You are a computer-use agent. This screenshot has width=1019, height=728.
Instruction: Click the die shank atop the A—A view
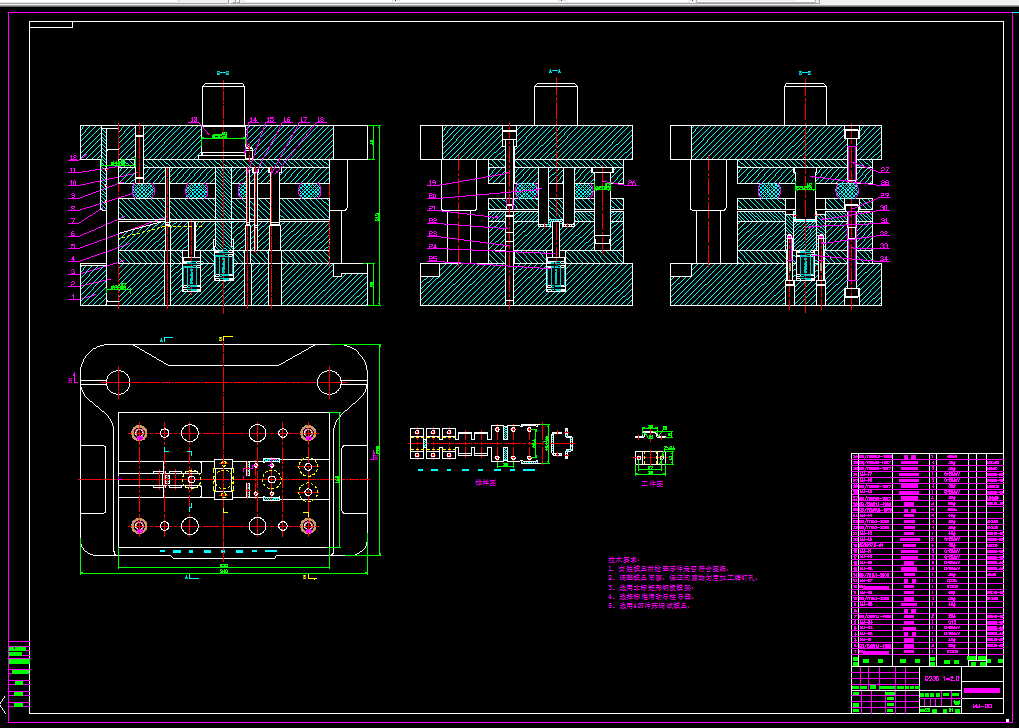coord(556,104)
